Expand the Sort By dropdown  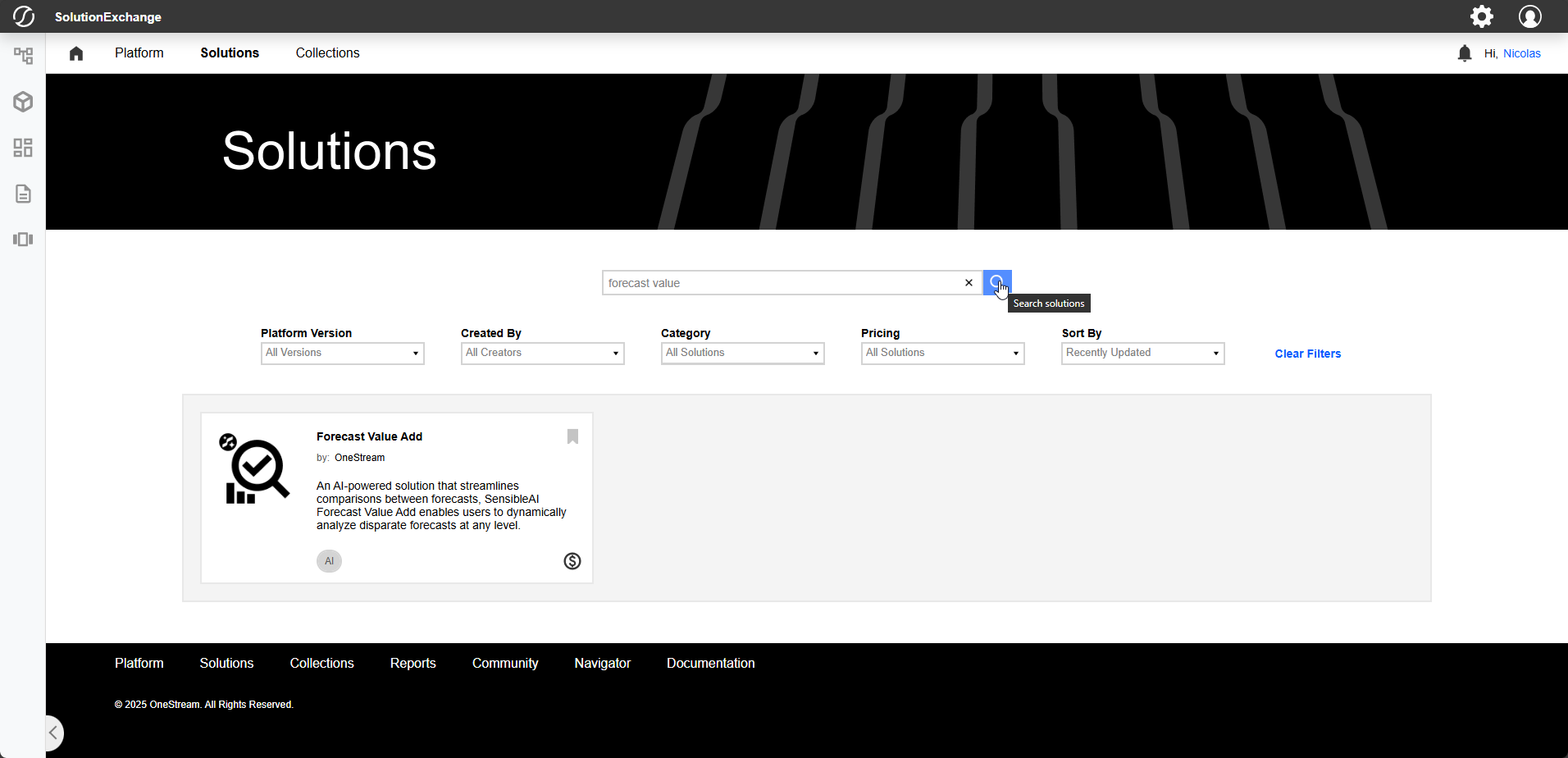[1142, 353]
